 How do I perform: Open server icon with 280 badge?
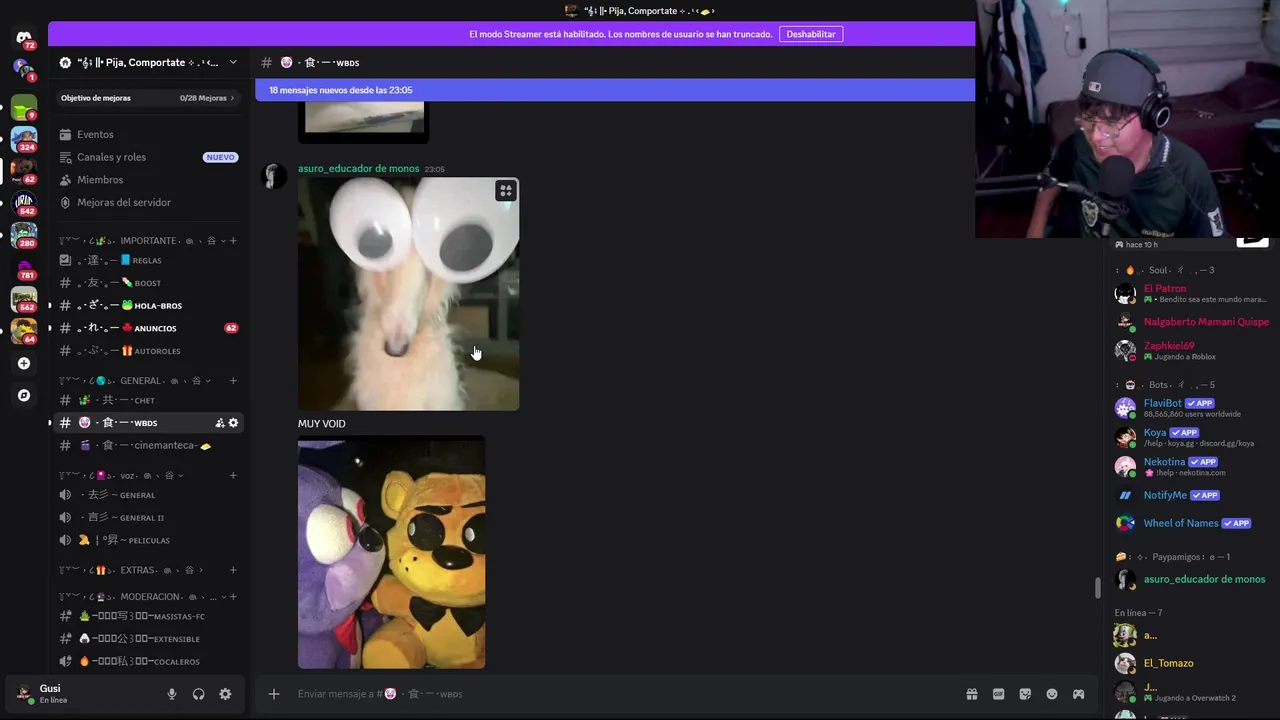click(x=24, y=235)
